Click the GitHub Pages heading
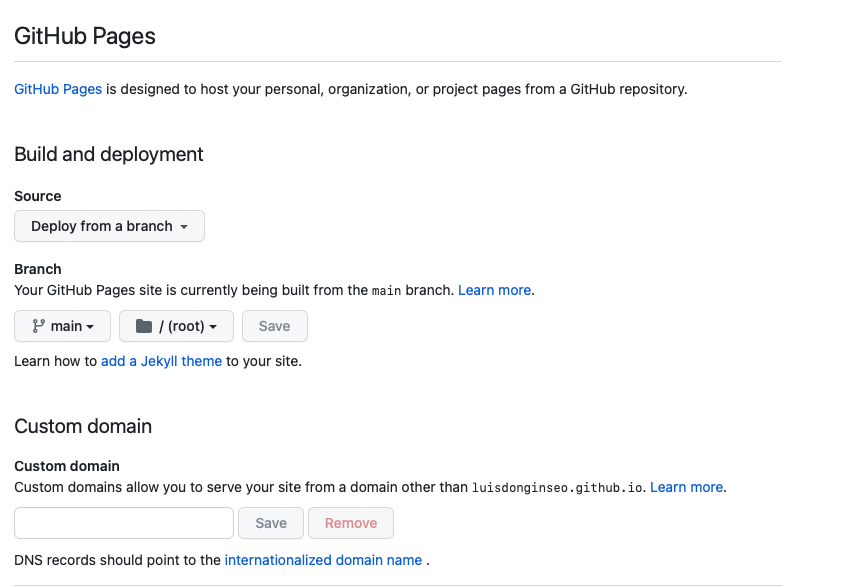Screen dimensions: 843x587 (x=85, y=36)
